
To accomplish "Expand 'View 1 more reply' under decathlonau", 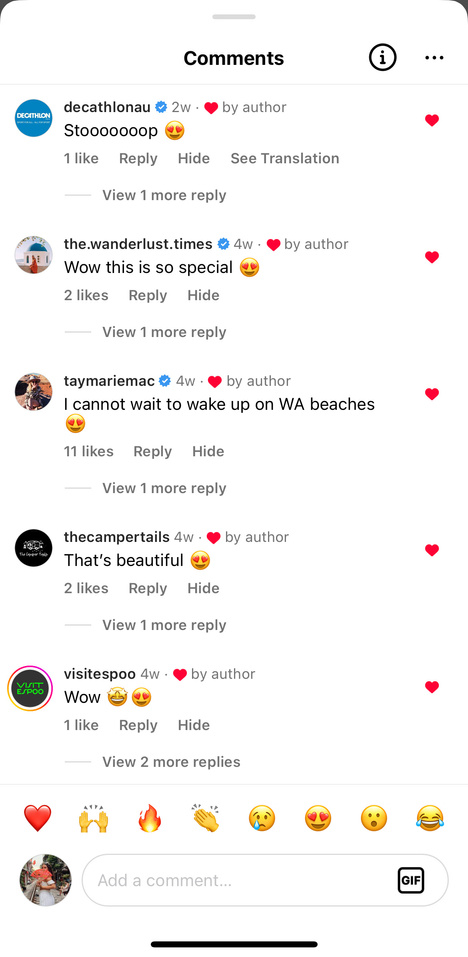I will (164, 195).
